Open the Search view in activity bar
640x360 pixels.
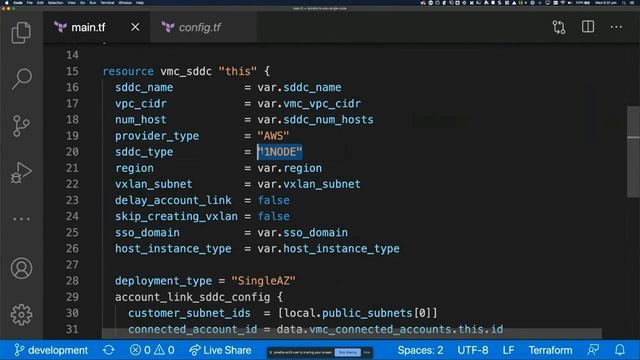point(21,78)
